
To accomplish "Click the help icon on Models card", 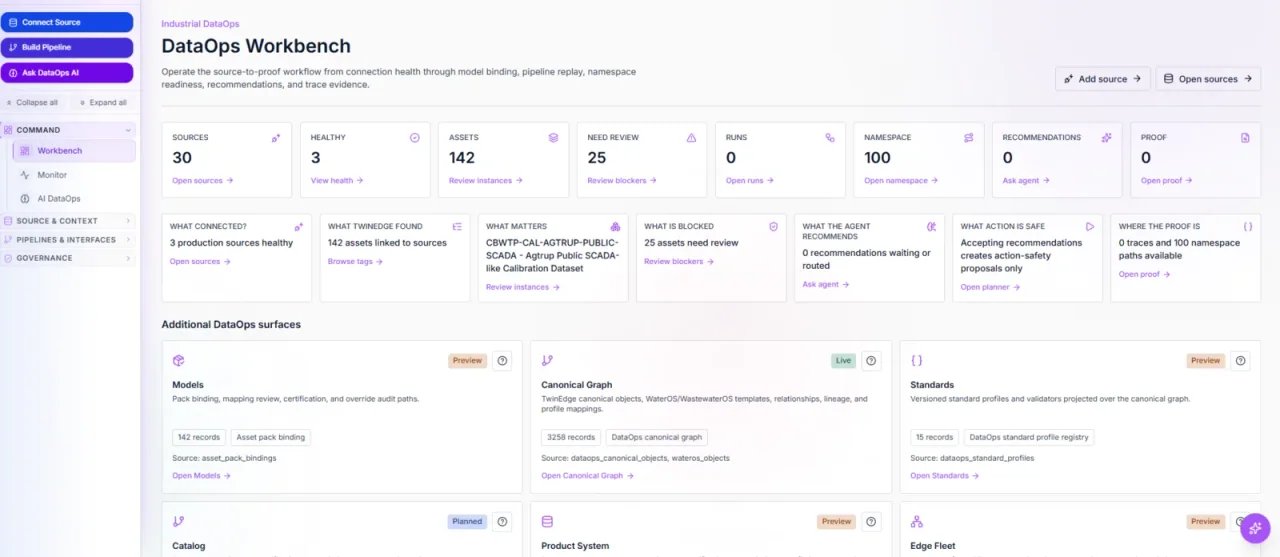I will (x=502, y=361).
